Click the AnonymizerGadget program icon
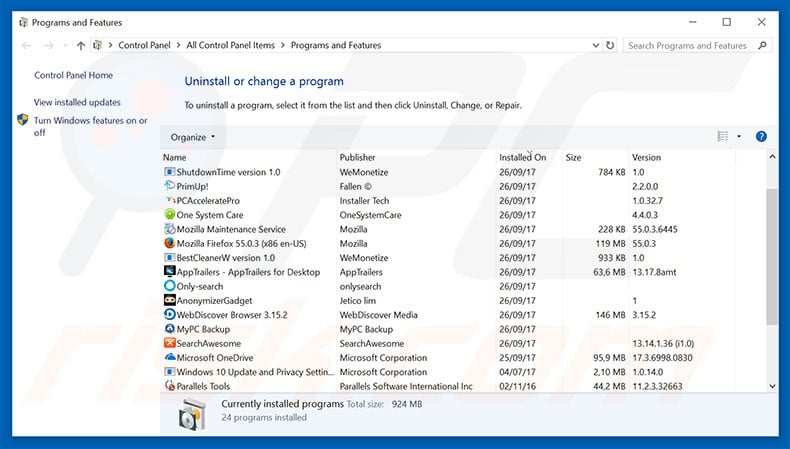 pos(170,300)
